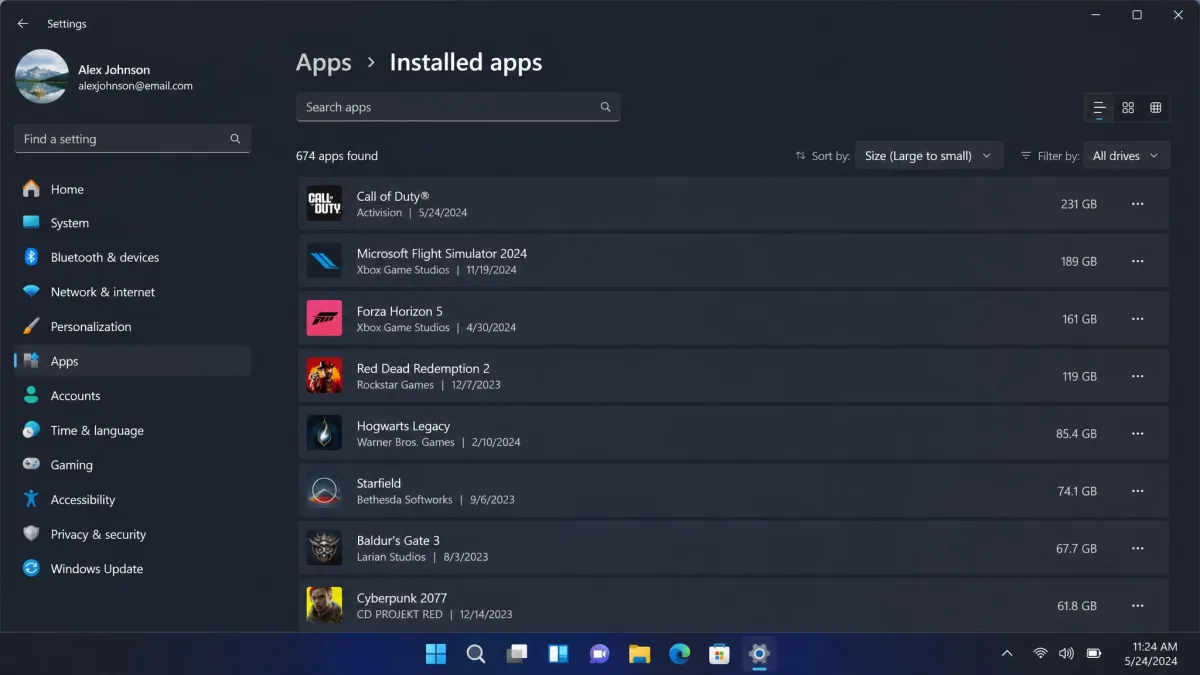Open Accounts settings
This screenshot has width=1200, height=675.
click(132, 396)
